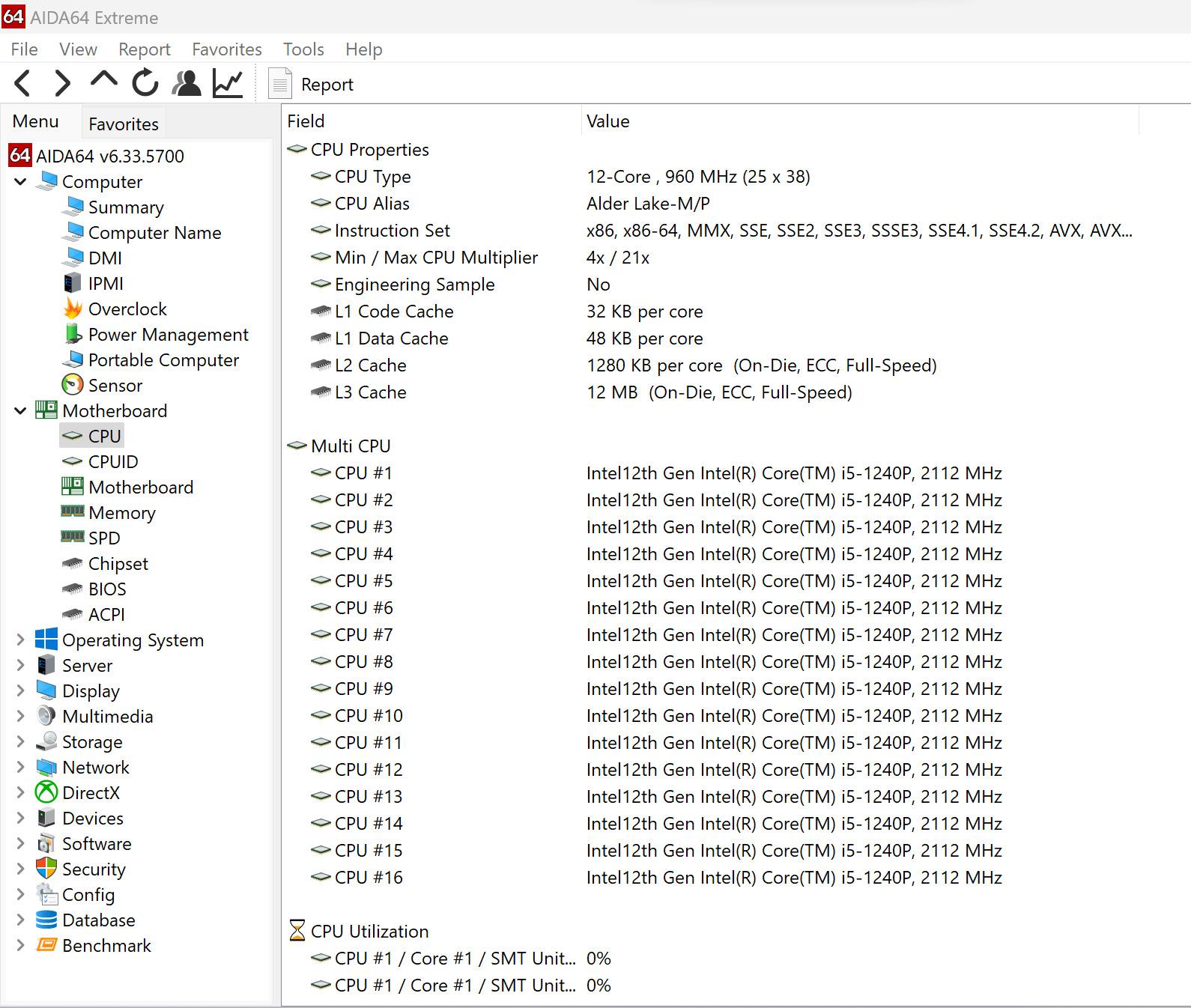Expand the Devices node

click(20, 818)
